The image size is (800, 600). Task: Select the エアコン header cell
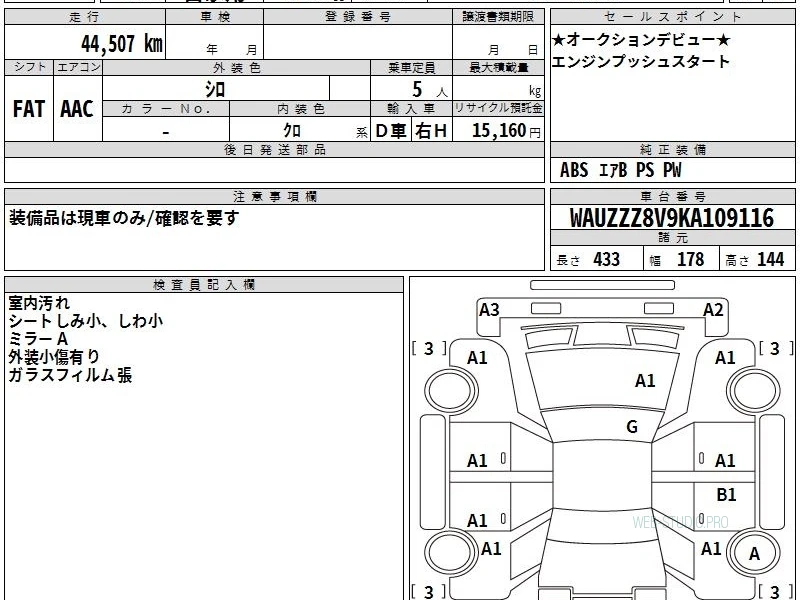click(78, 67)
